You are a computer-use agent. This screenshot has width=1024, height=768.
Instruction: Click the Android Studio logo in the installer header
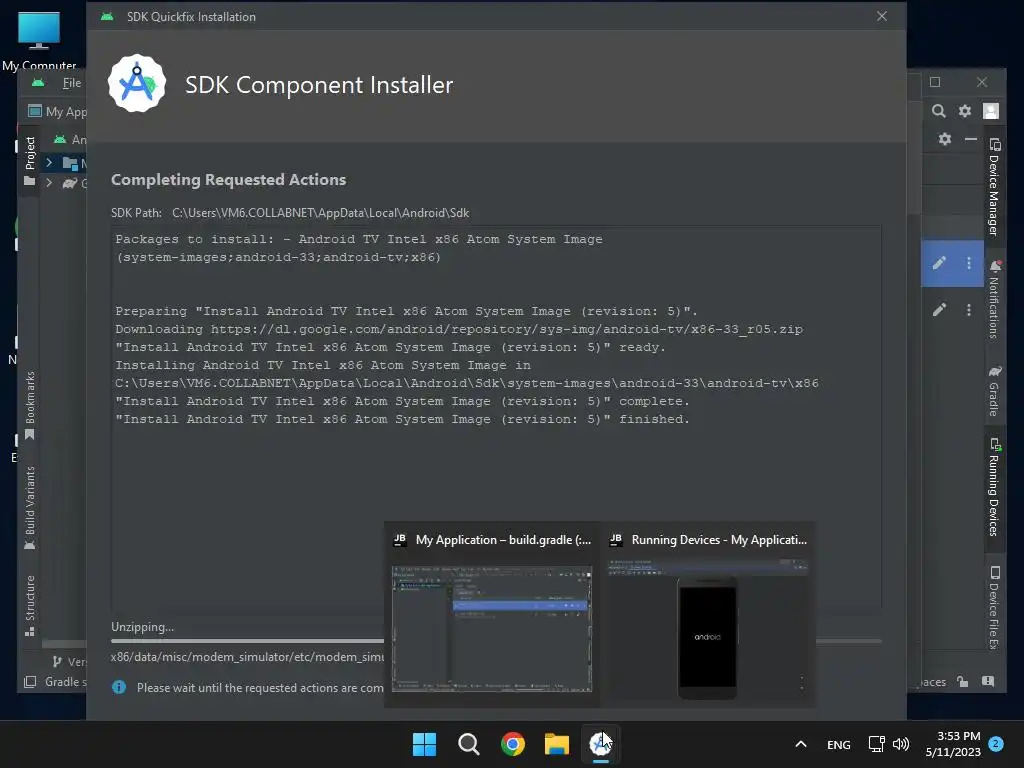click(x=137, y=84)
